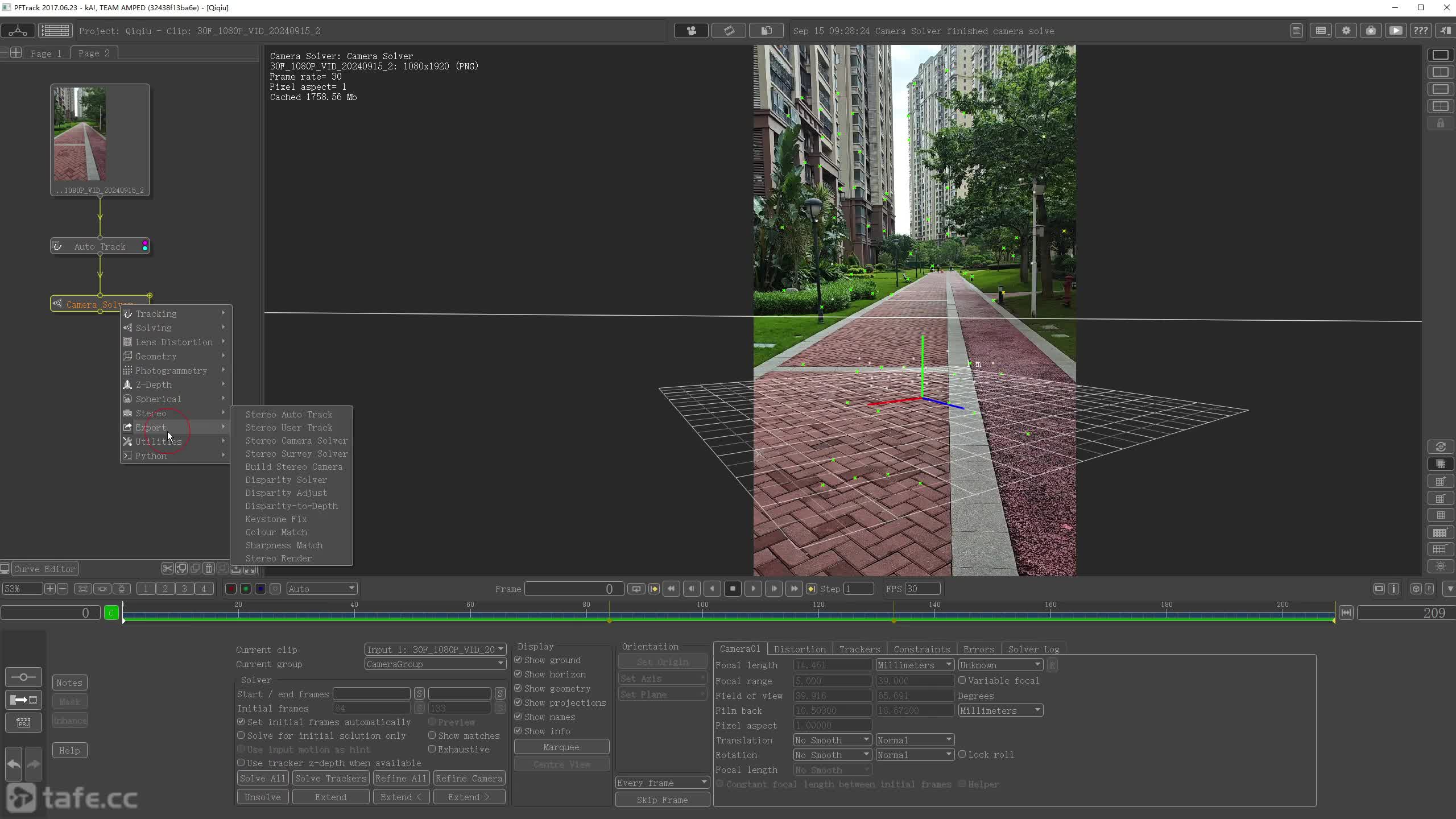Open the Unknown focal type dropdown
Image resolution: width=1456 pixels, height=819 pixels.
(1000, 665)
